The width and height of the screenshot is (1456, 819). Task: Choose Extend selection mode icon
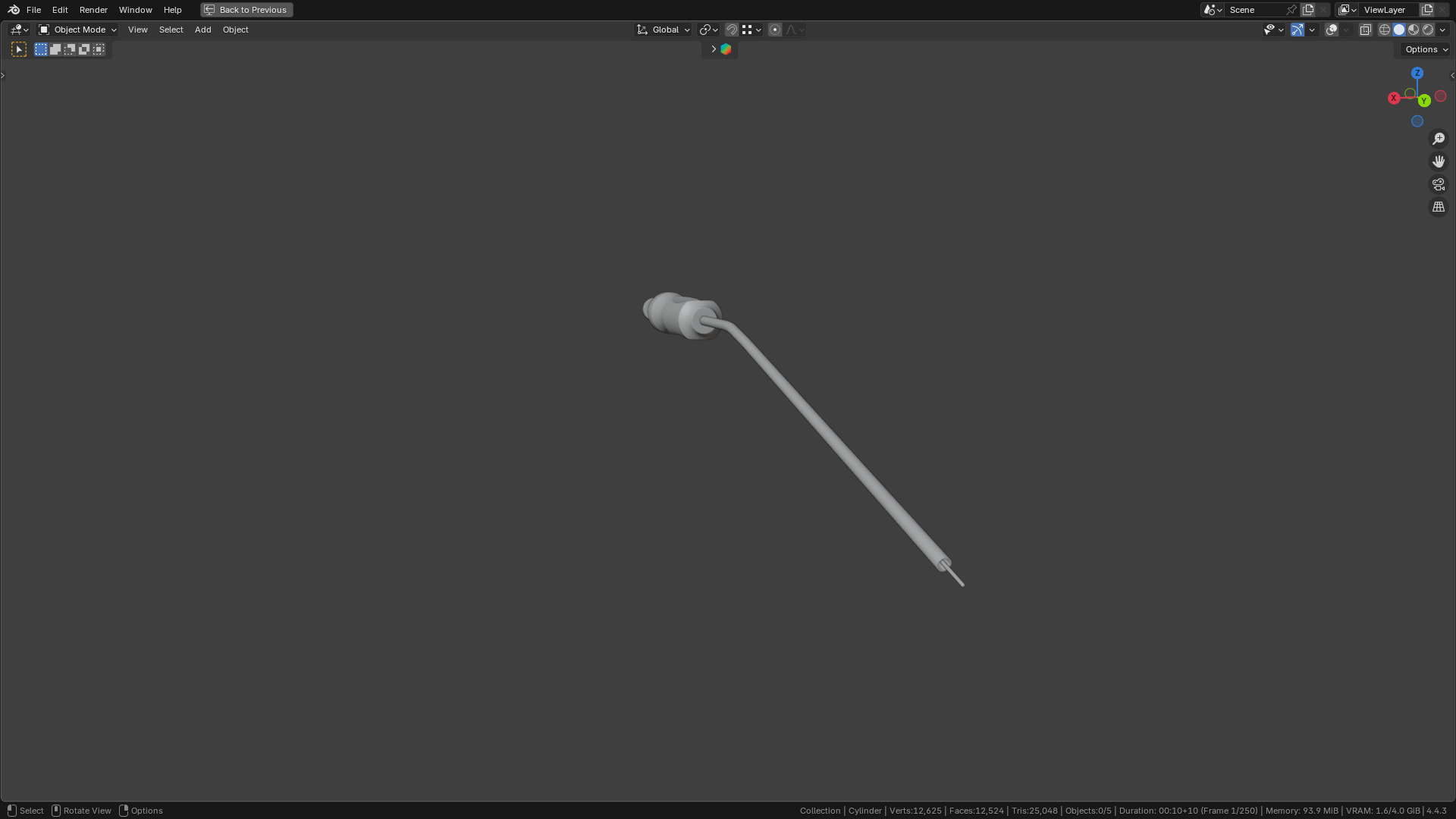[x=55, y=49]
